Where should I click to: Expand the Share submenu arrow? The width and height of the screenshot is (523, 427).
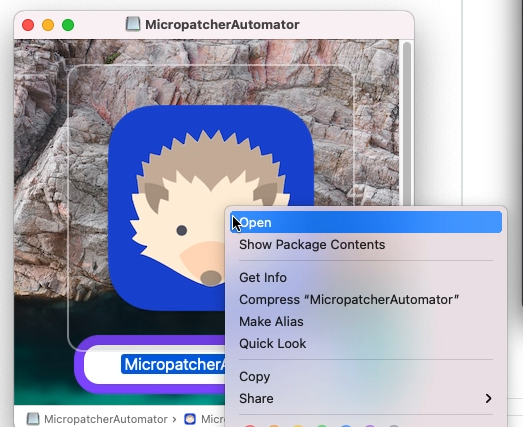[488, 399]
